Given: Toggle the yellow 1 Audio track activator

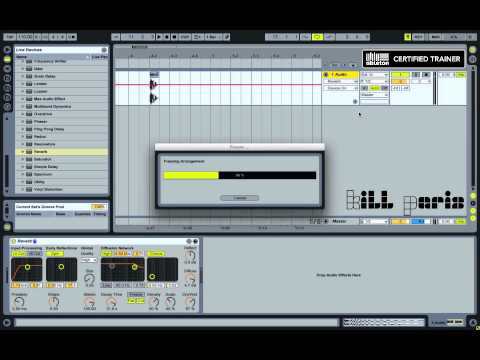Looking at the screenshot, I should [400, 75].
